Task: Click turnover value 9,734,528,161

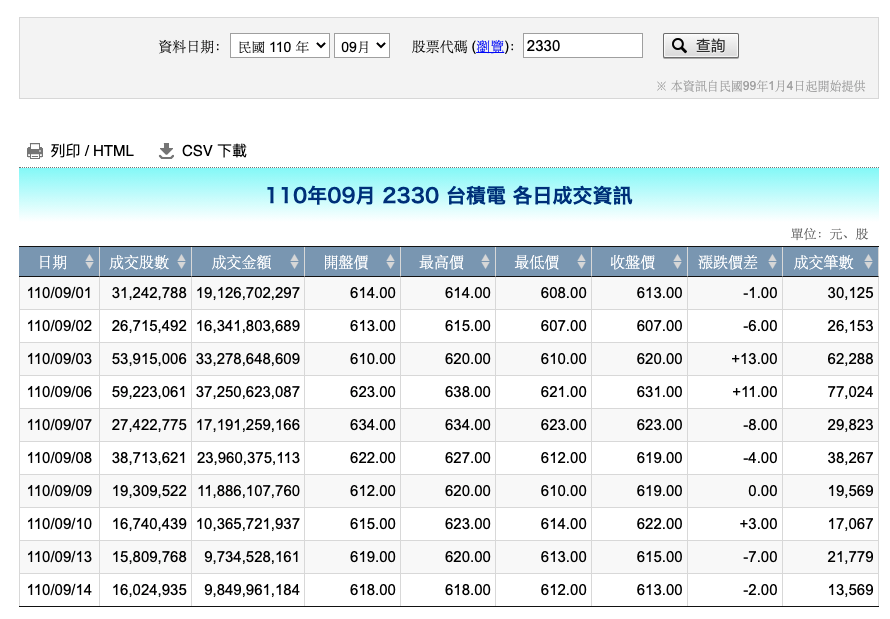Action: (x=251, y=557)
